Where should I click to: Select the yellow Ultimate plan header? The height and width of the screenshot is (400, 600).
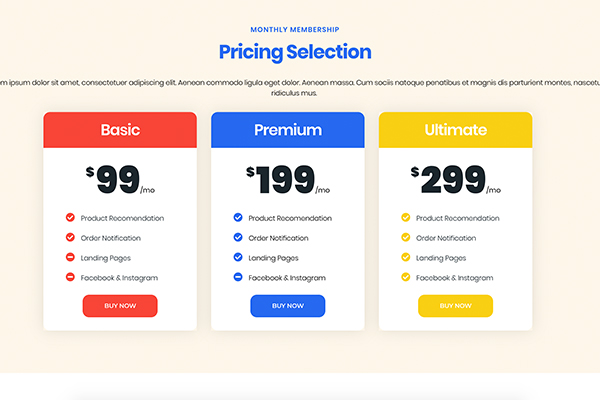pos(455,130)
